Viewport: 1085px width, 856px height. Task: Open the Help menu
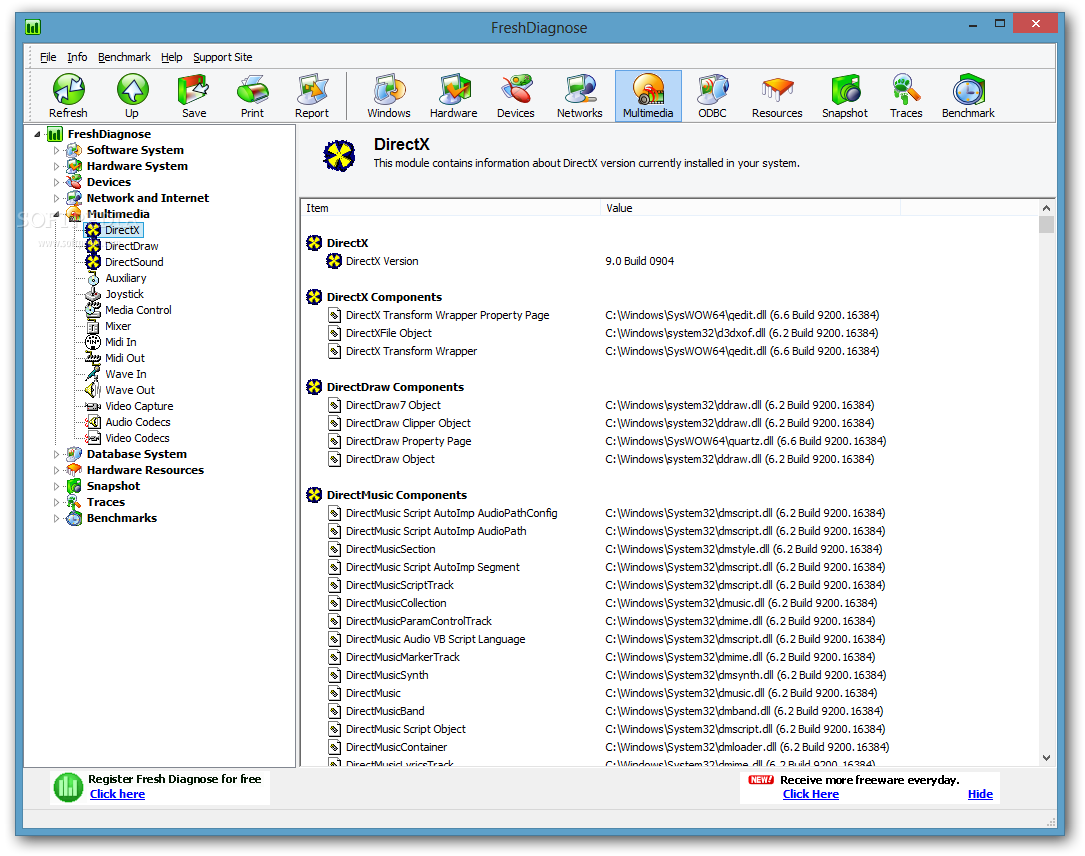[x=172, y=57]
